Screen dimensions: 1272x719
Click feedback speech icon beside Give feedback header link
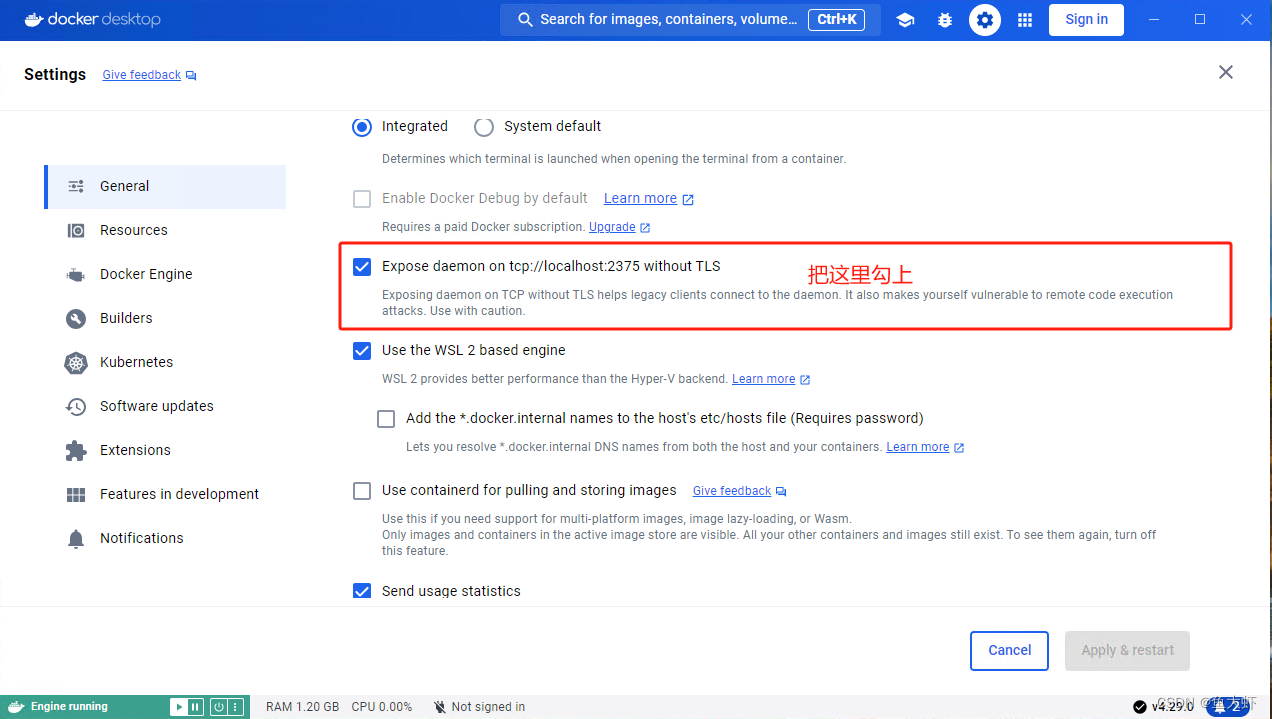[191, 76]
